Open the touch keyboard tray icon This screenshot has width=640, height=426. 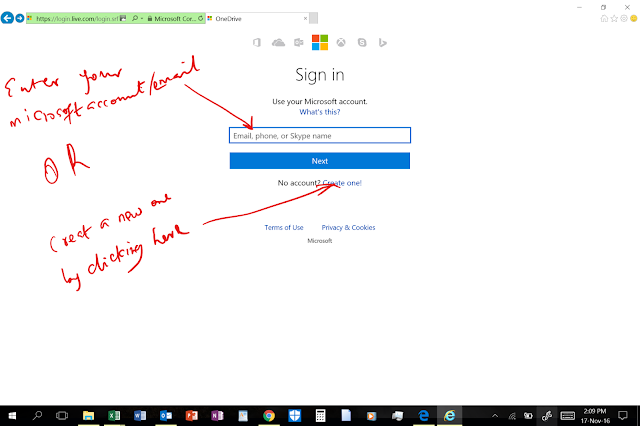pos(568,416)
